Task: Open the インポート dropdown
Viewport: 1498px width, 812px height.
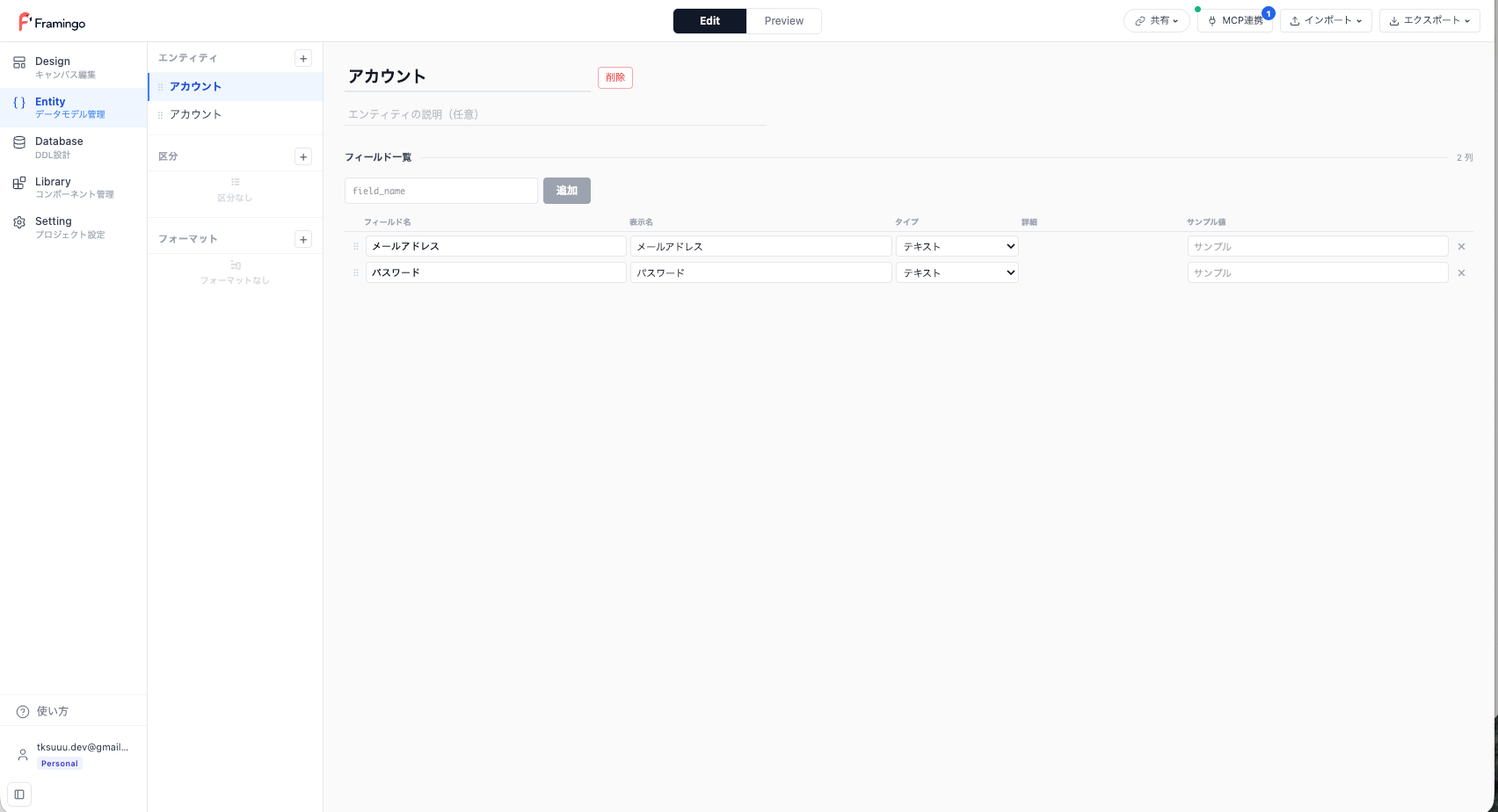Action: click(x=1326, y=21)
